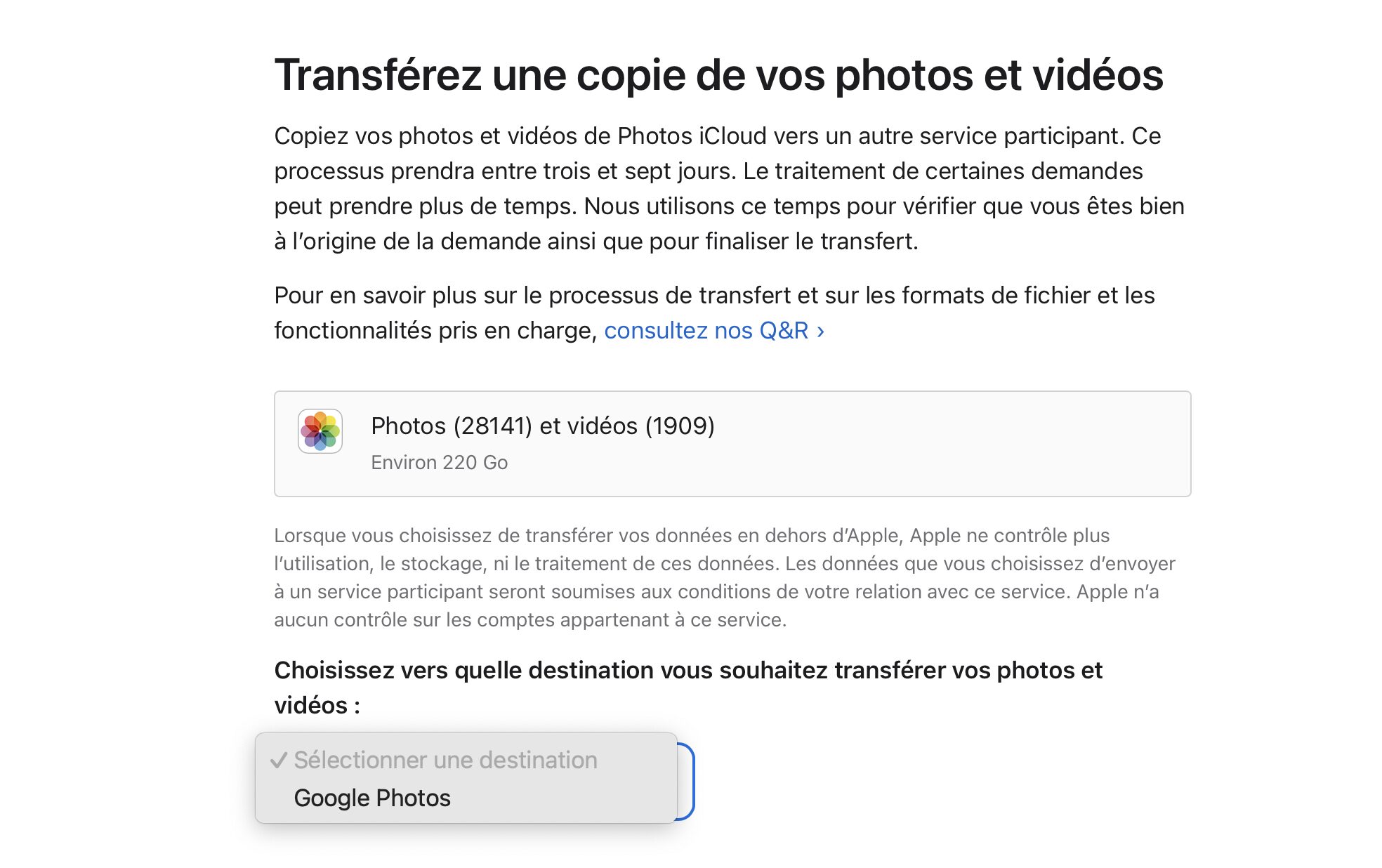
Task: Click the fonctionnalités pris en charge text
Action: [435, 331]
